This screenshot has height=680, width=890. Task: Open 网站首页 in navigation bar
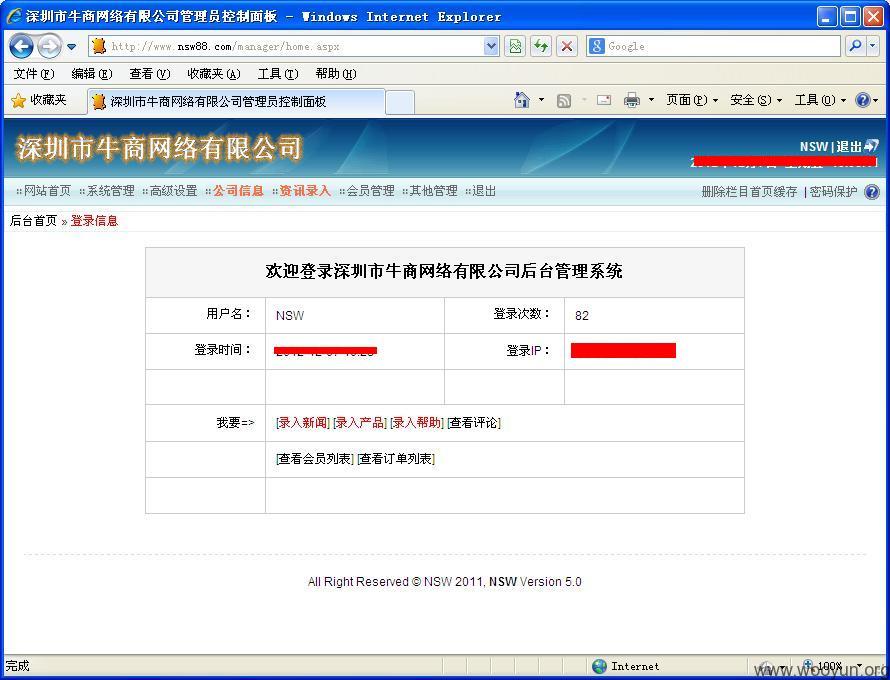(x=47, y=191)
